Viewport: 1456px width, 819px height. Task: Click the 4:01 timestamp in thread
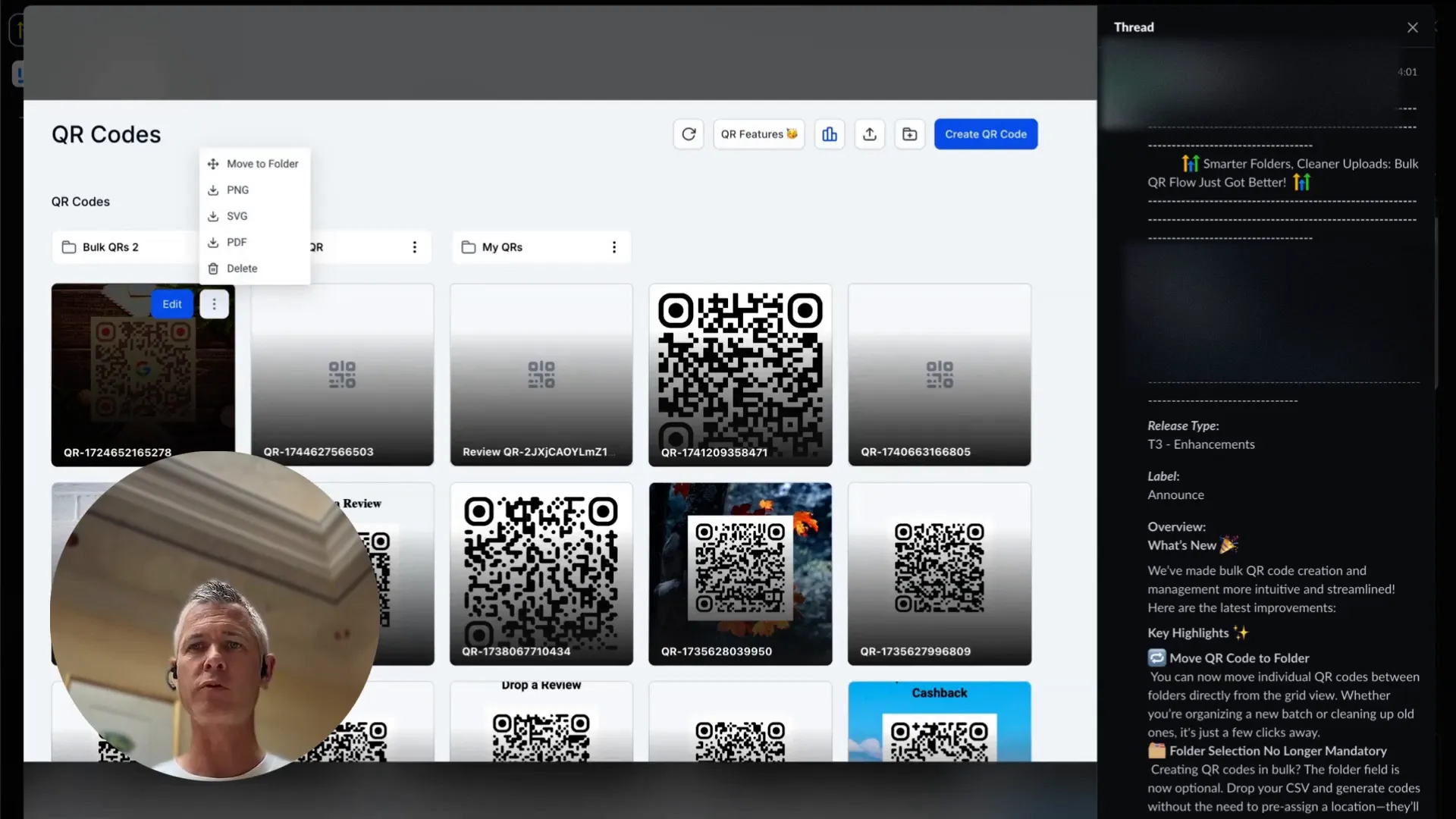tap(1407, 72)
